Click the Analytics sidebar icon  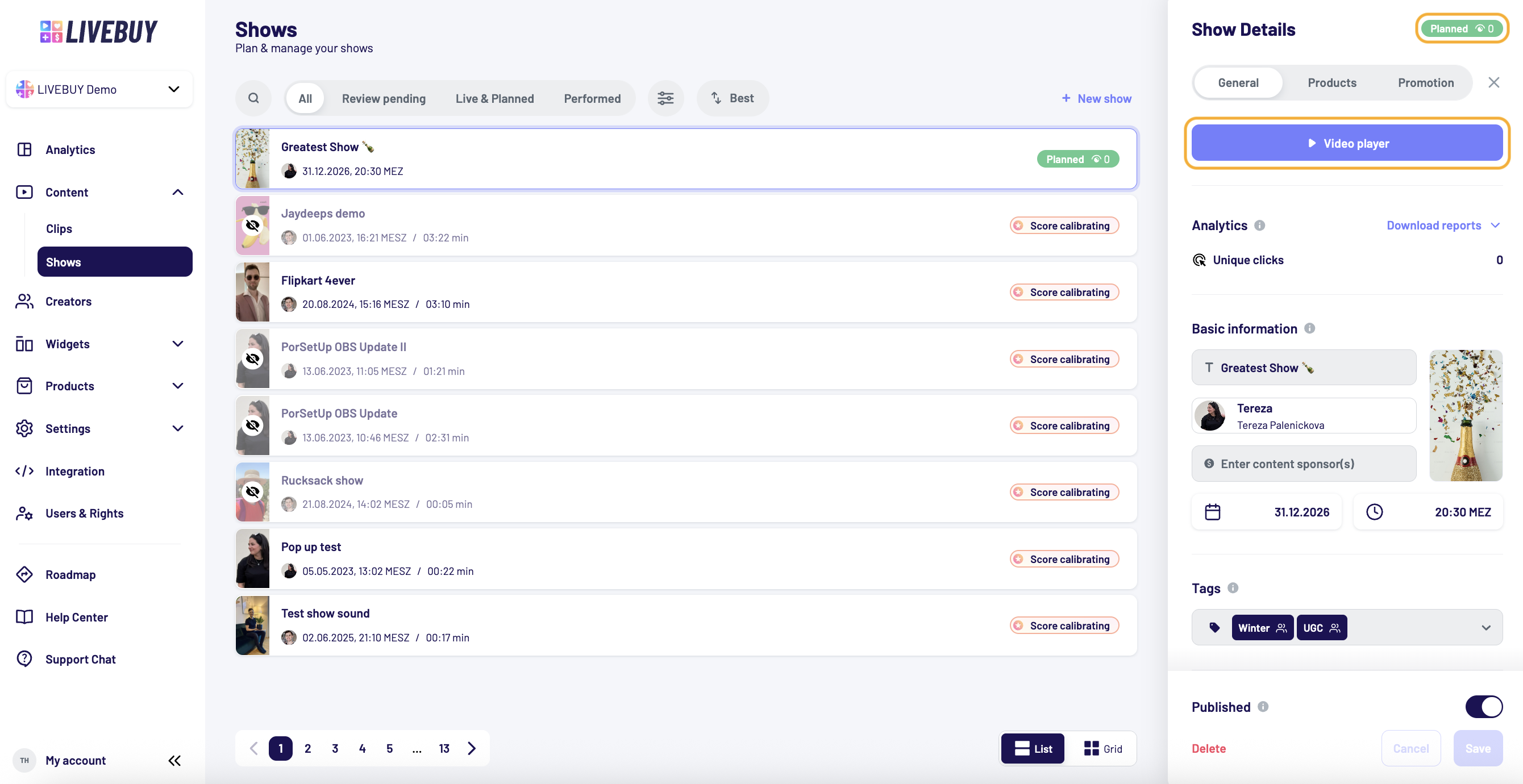tap(24, 149)
